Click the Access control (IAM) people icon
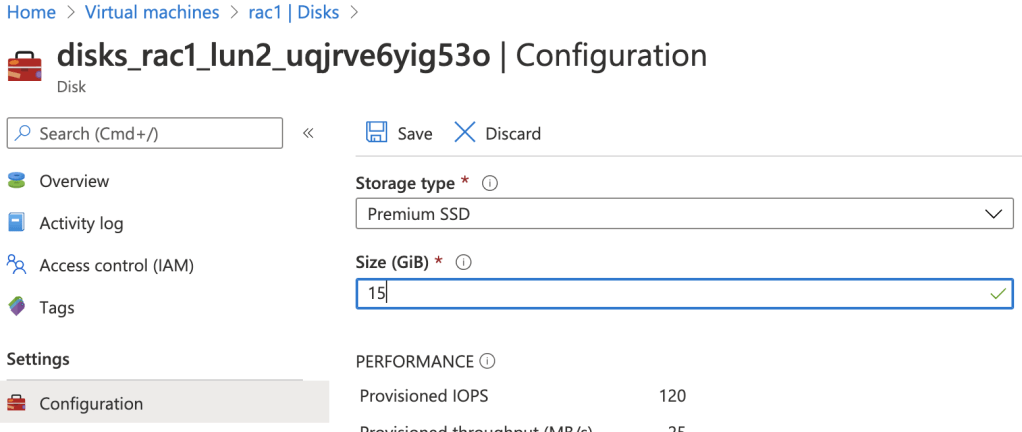1022x432 pixels. [x=17, y=265]
